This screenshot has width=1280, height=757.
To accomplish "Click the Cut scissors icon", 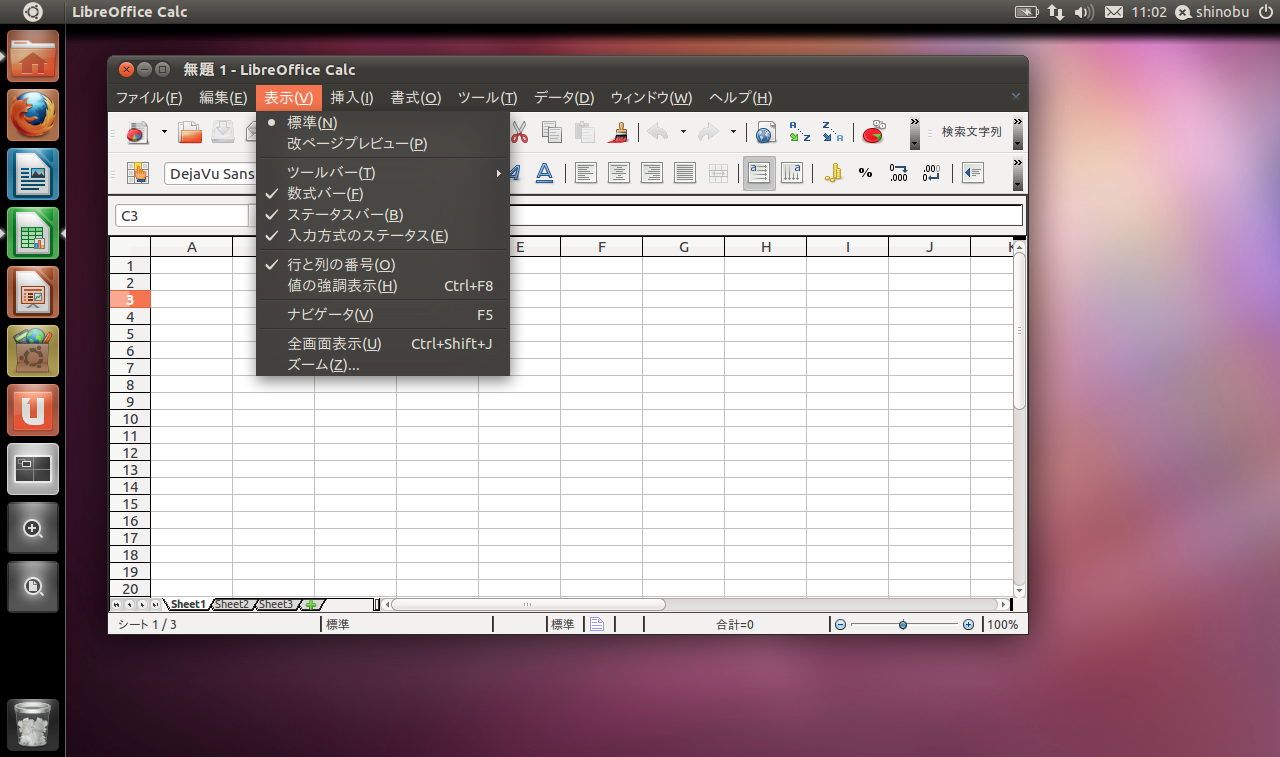I will [x=519, y=132].
